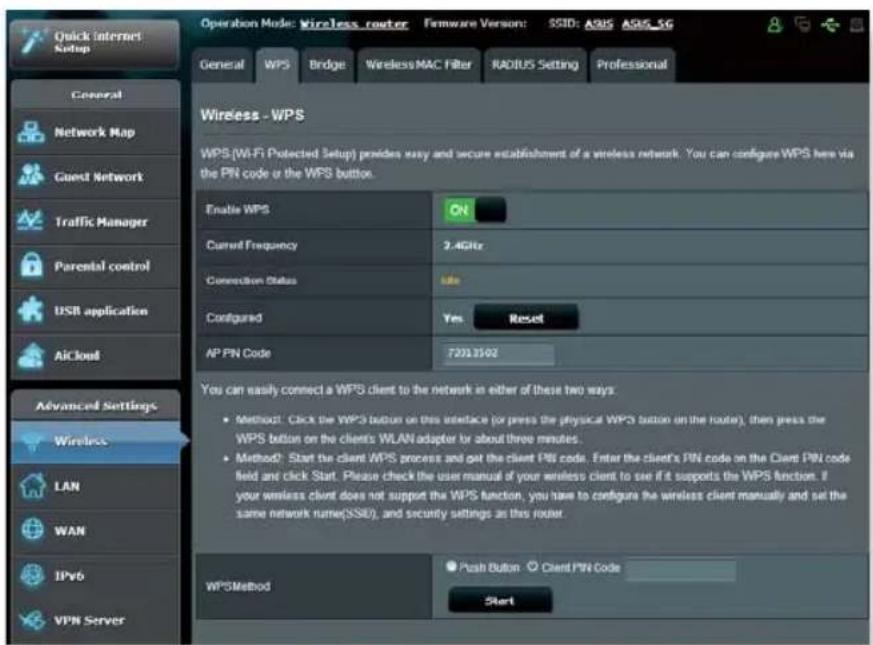Click the Start button
The height and width of the screenshot is (645, 873).
point(500,601)
